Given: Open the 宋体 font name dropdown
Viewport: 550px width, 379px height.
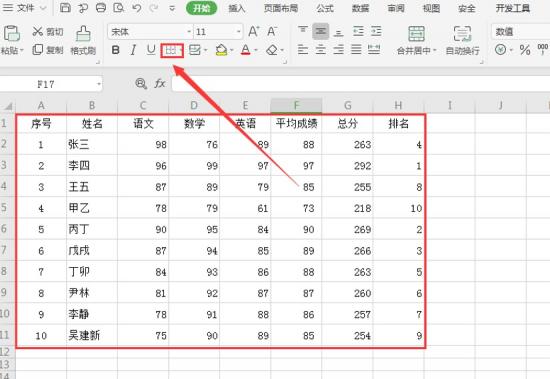Looking at the screenshot, I should (x=189, y=32).
